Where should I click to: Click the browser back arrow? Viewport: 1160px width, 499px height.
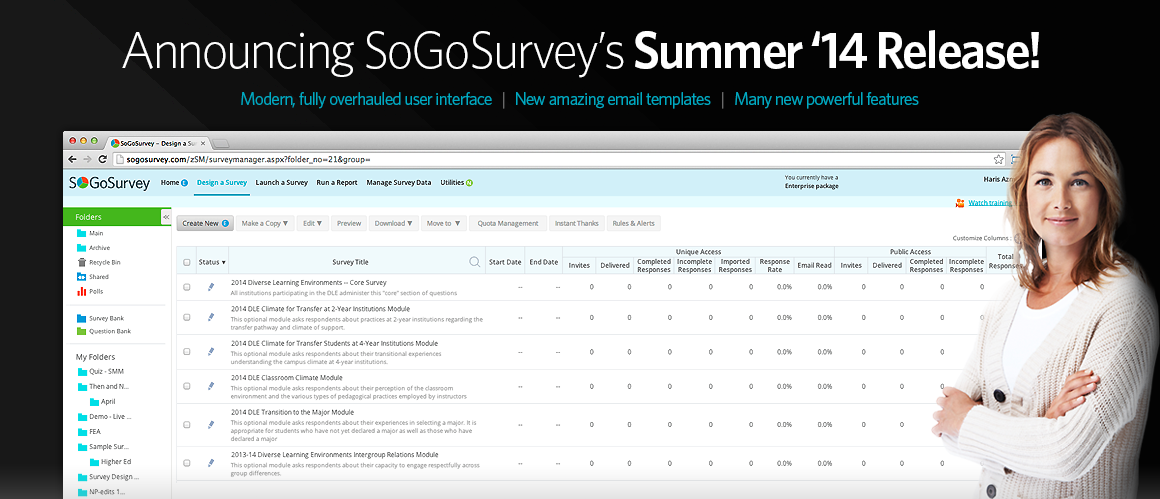point(72,159)
